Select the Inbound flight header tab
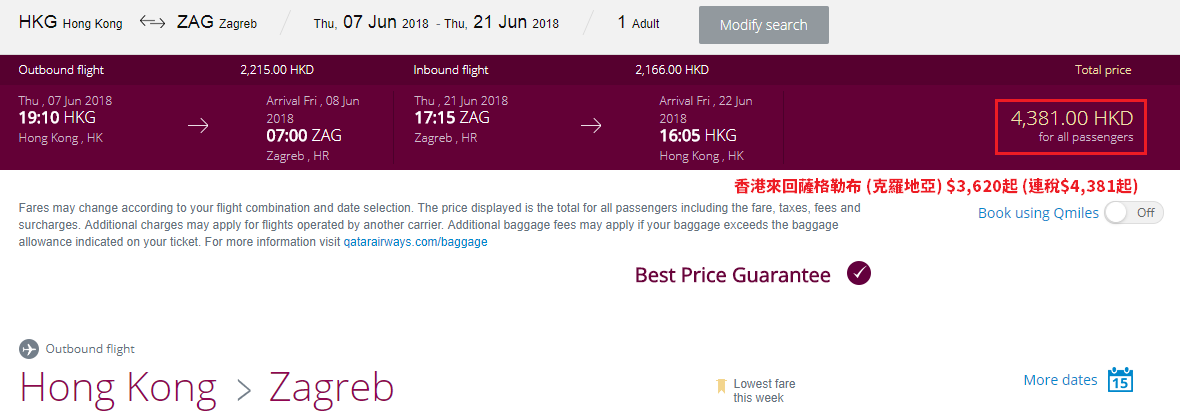This screenshot has width=1180, height=417. 451,70
